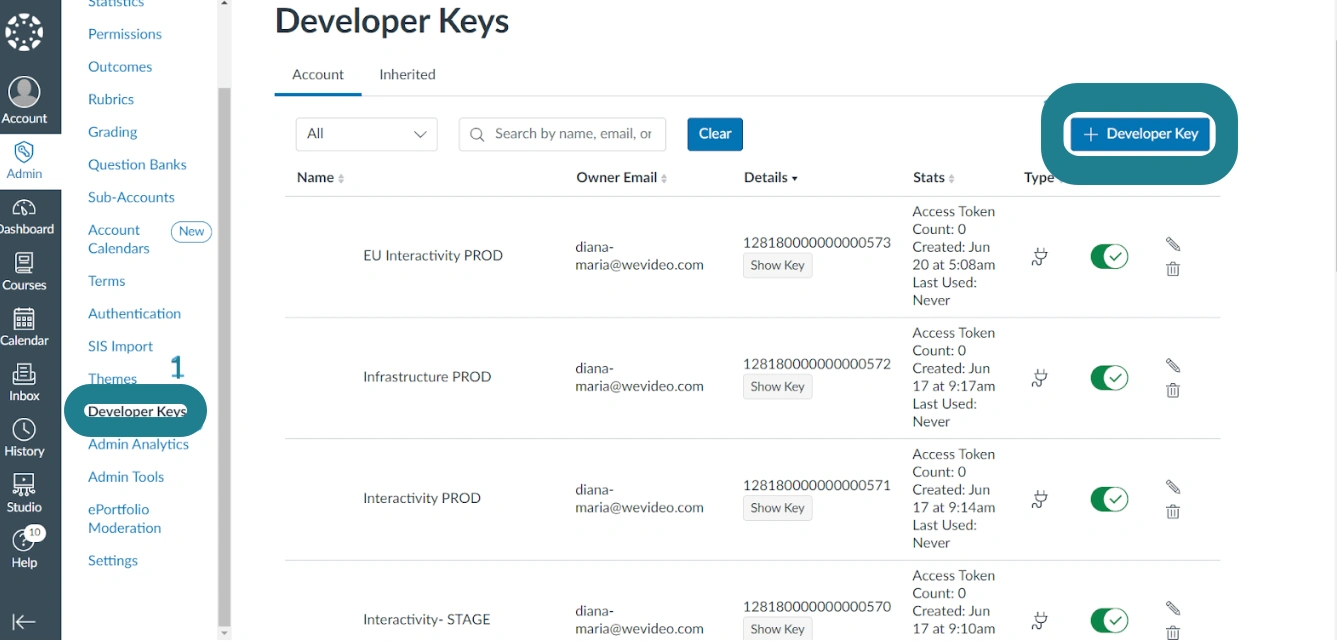The image size is (1337, 642).
Task: Open History clock icon in sidebar
Action: pyautogui.click(x=24, y=430)
